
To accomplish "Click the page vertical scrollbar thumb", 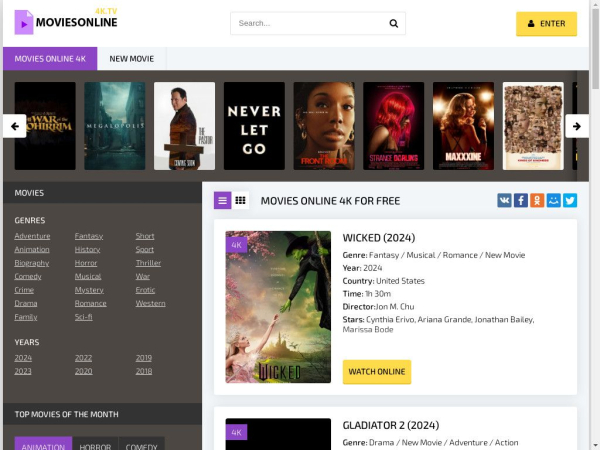I will (x=595, y=49).
